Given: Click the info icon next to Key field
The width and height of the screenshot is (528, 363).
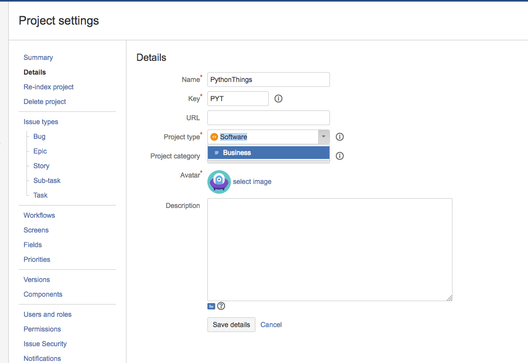Looking at the screenshot, I should point(278,99).
